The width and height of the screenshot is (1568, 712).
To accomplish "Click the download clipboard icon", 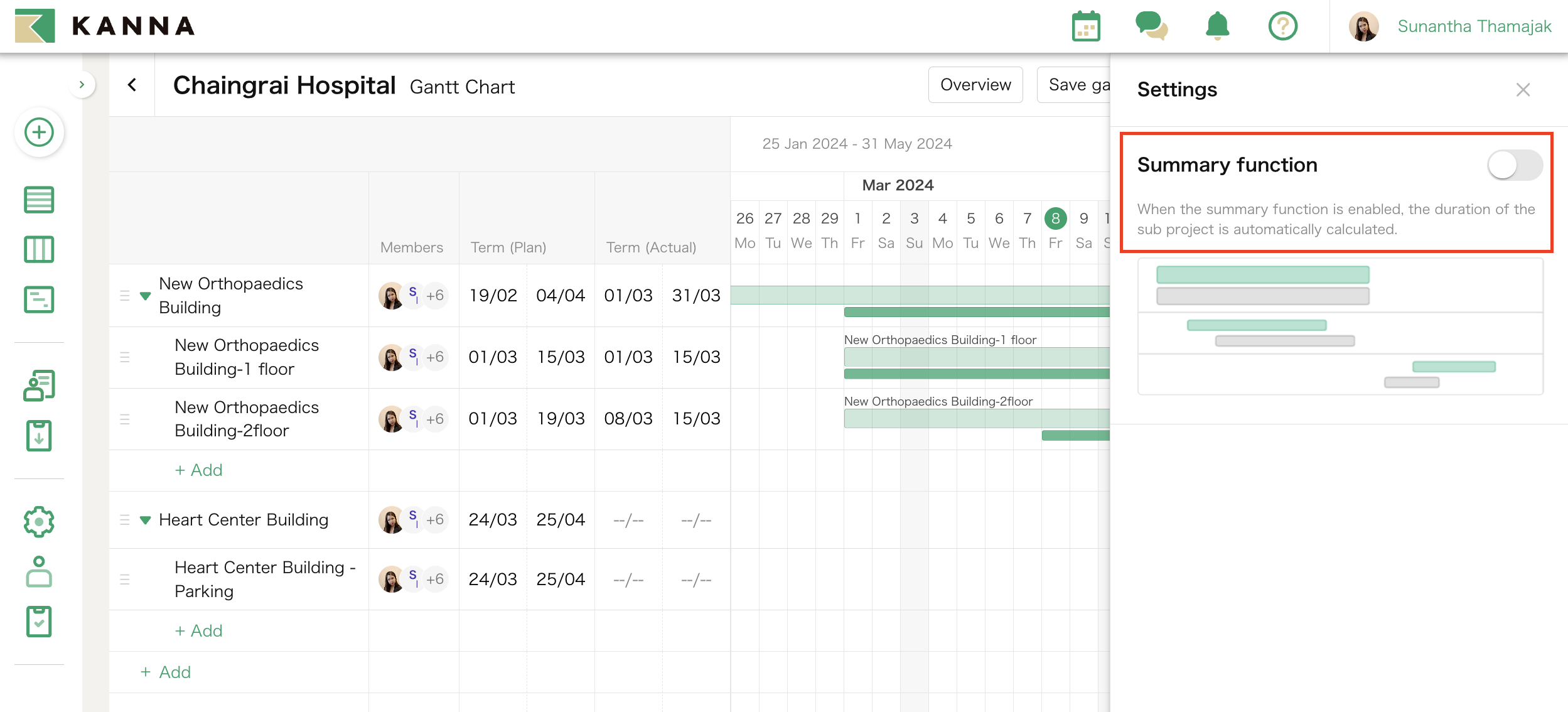I will (x=39, y=435).
